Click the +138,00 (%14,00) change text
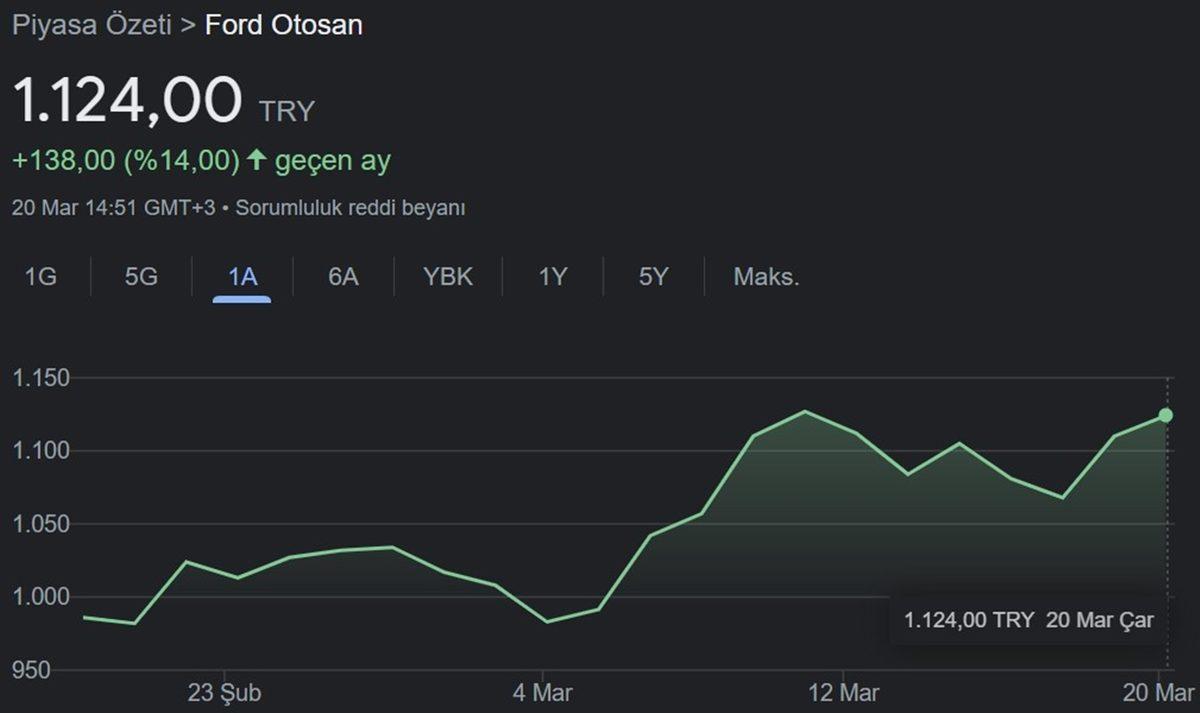 126,160
